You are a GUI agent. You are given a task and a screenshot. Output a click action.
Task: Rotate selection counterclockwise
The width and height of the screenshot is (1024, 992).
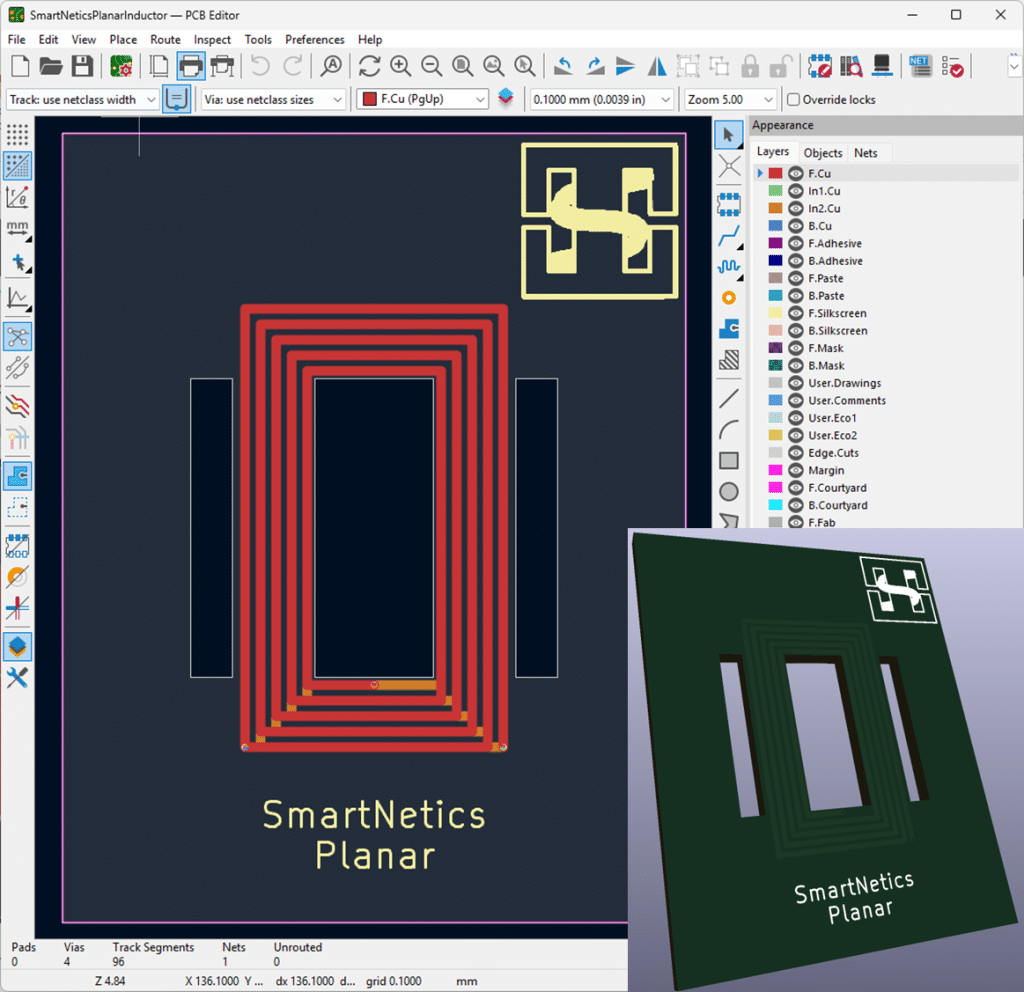pos(563,66)
